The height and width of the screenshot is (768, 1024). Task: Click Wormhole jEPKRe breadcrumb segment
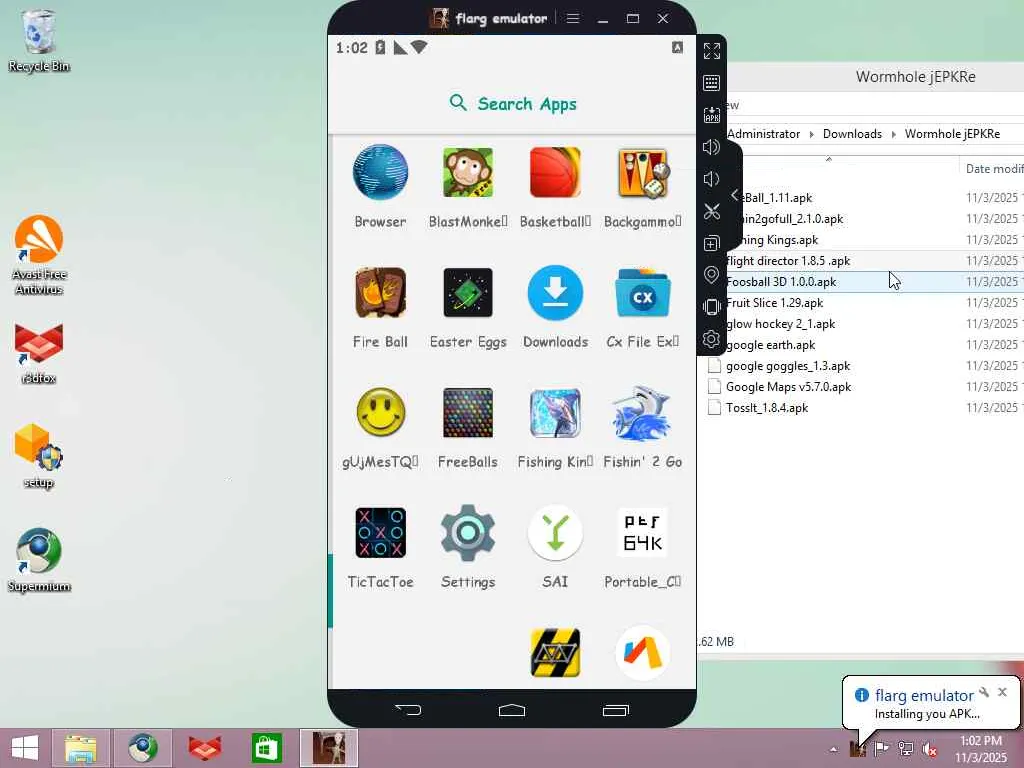coord(952,134)
